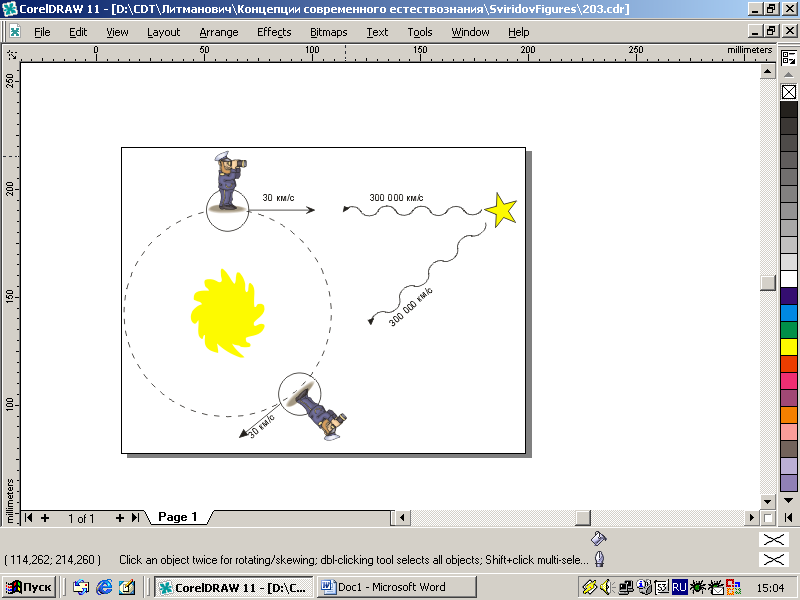Select the '30 км/с' label near top sailor
Image resolution: width=800 pixels, height=600 pixels.
(x=278, y=197)
